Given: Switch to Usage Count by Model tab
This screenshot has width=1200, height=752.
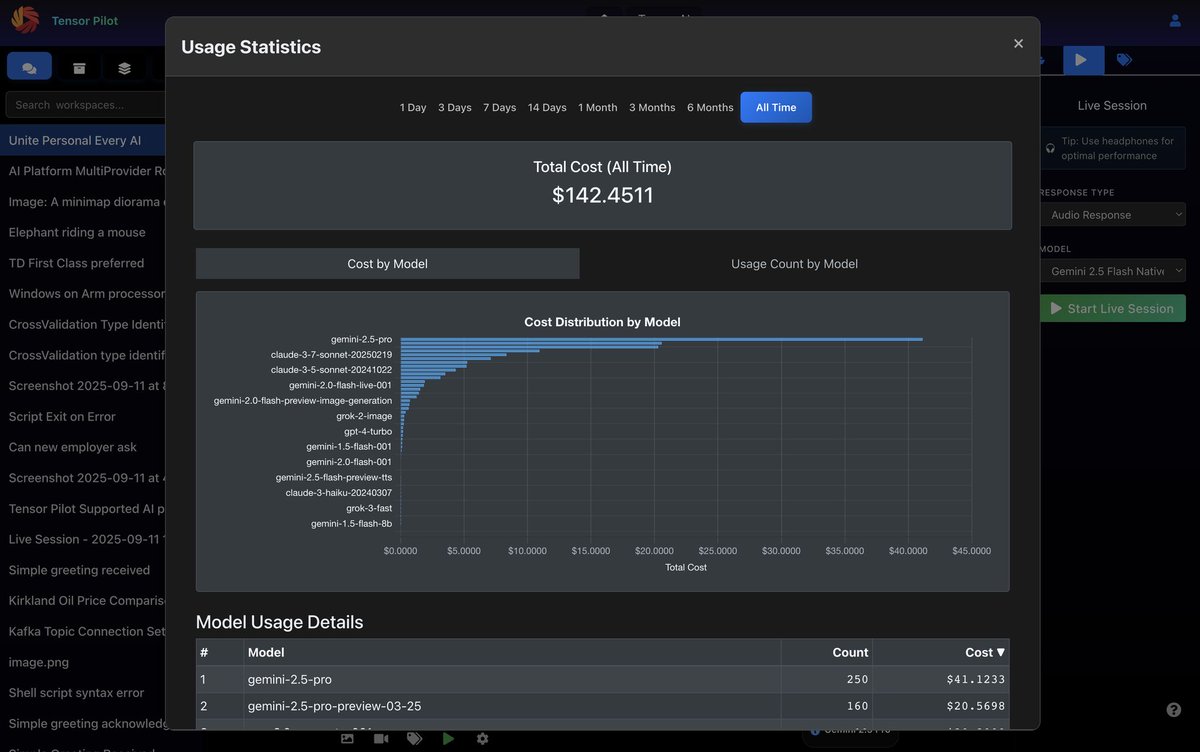Looking at the screenshot, I should point(794,264).
